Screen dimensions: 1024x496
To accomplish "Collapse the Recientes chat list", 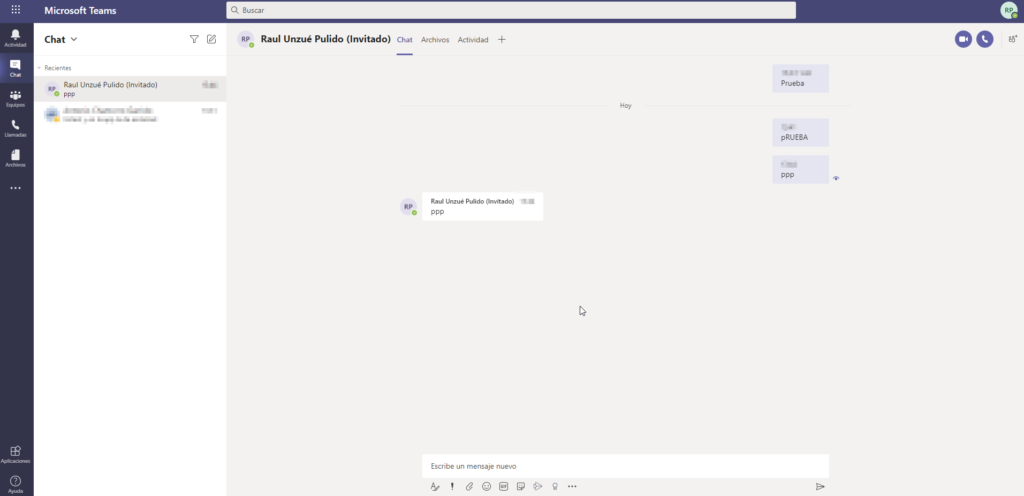I will pyautogui.click(x=40, y=68).
